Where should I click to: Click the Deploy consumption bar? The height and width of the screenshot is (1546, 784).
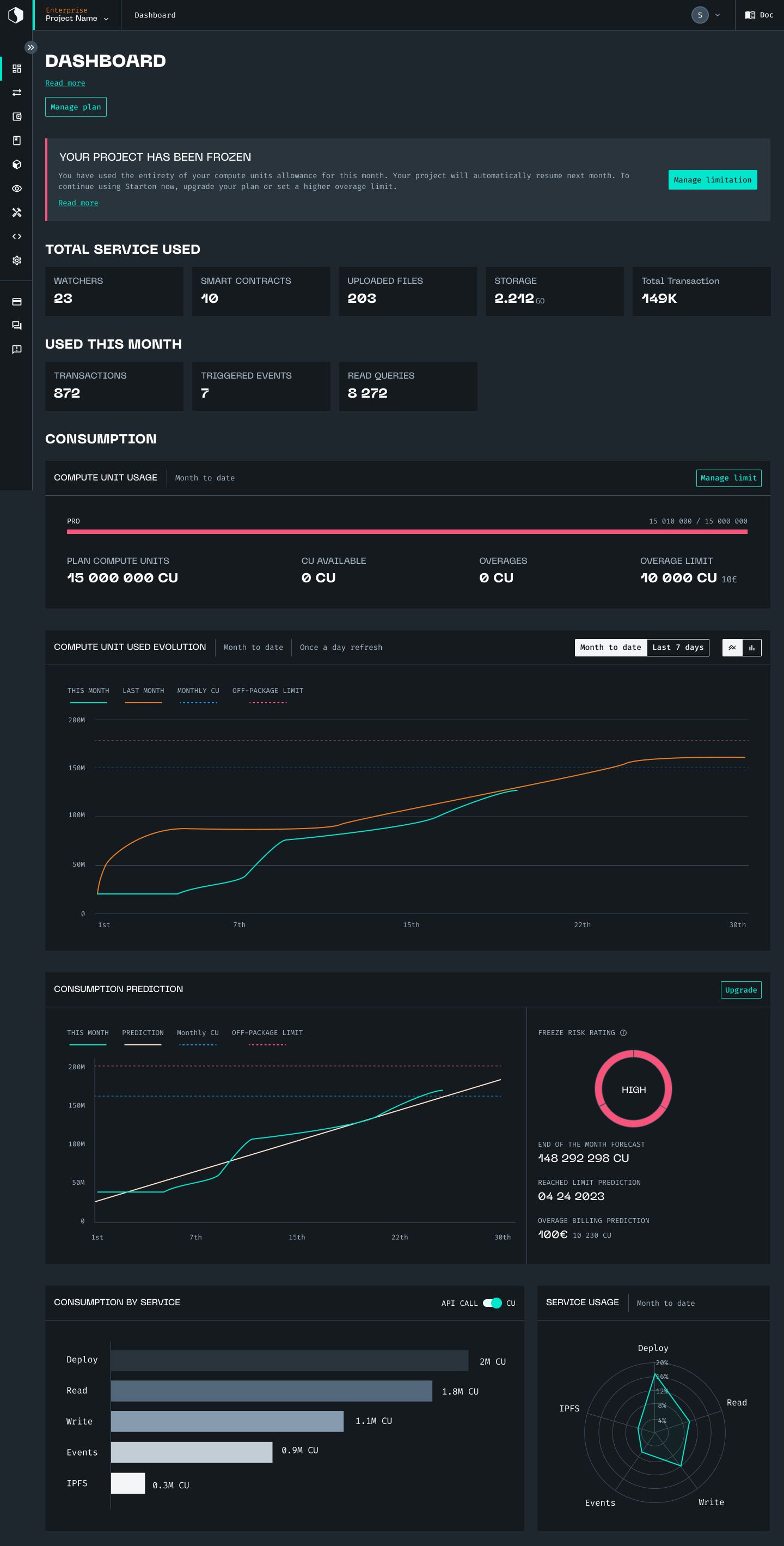pyautogui.click(x=289, y=1361)
